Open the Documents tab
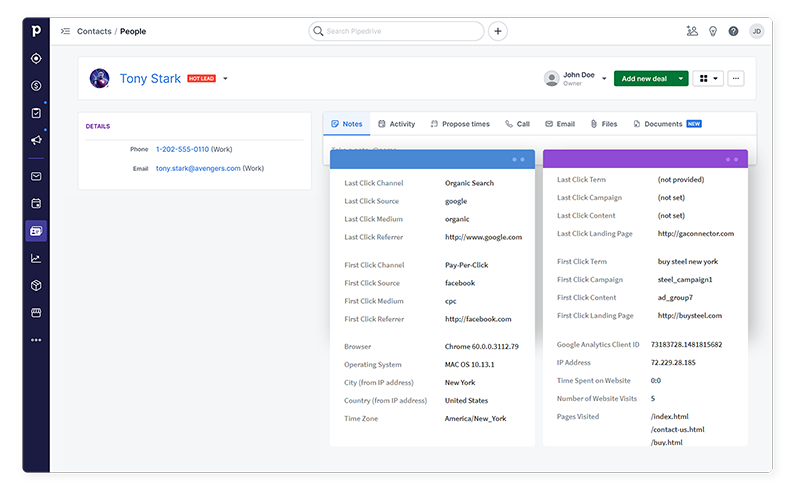This screenshot has height=494, width=805. click(667, 124)
